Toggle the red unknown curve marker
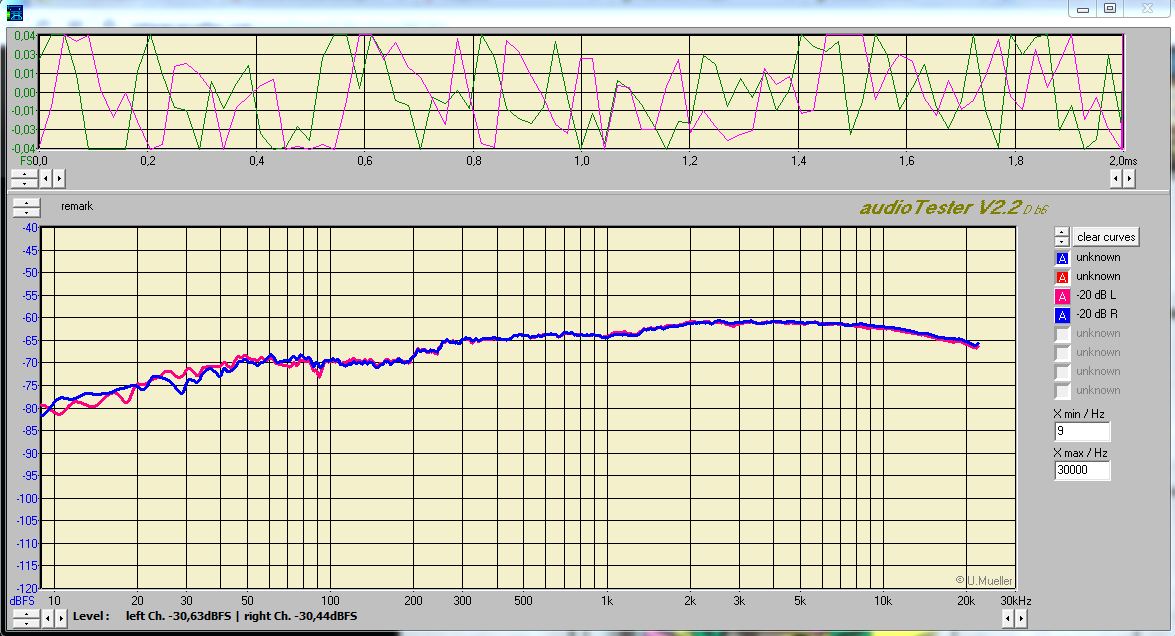 (x=1062, y=277)
